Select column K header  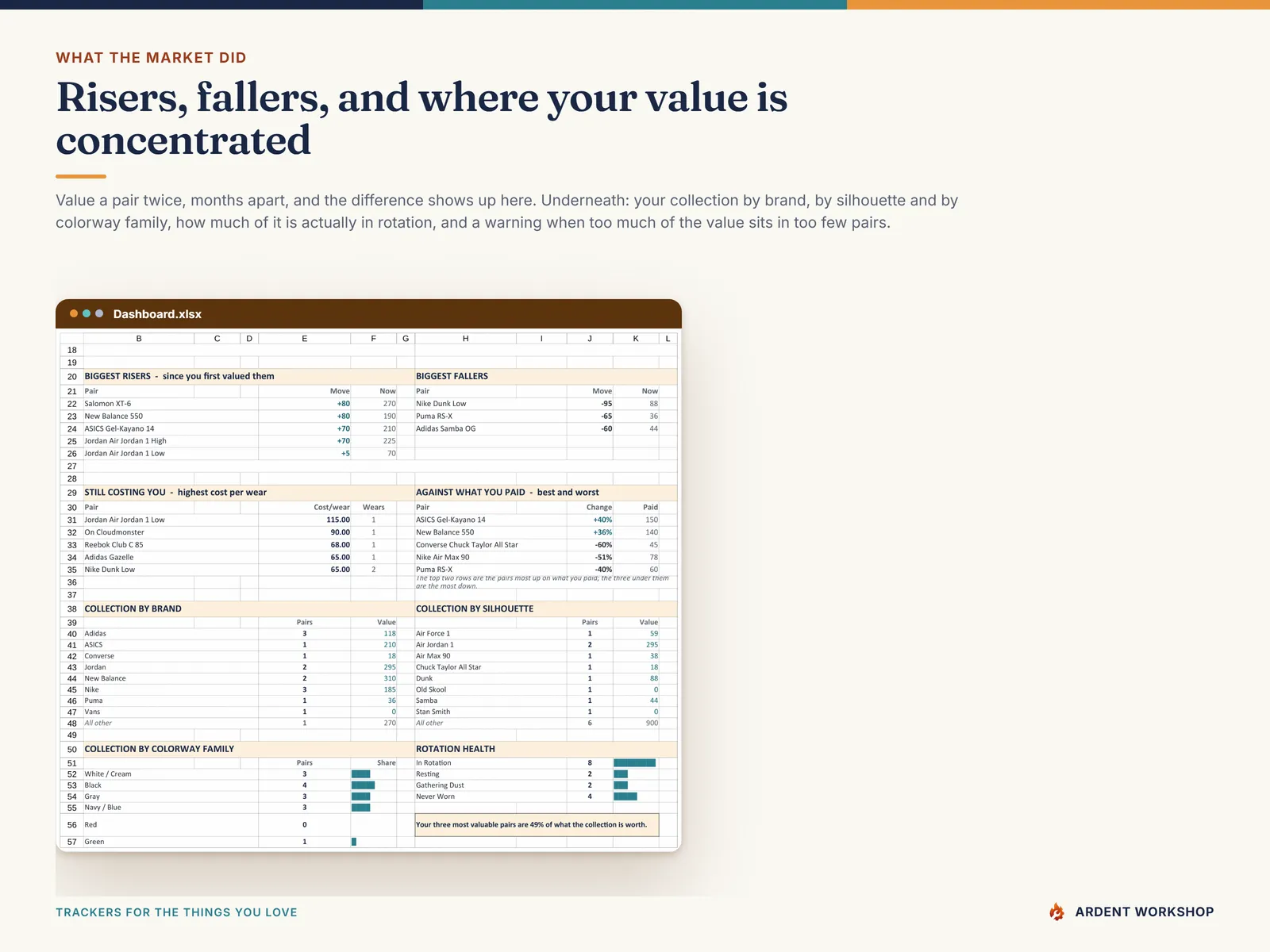coord(636,339)
